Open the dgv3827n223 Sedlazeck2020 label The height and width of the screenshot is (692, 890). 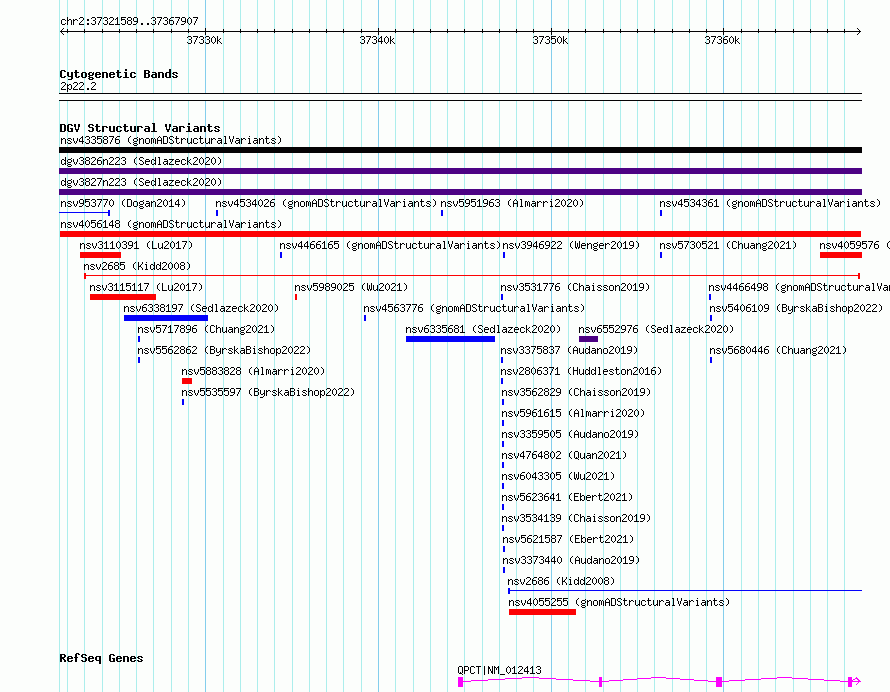141,182
